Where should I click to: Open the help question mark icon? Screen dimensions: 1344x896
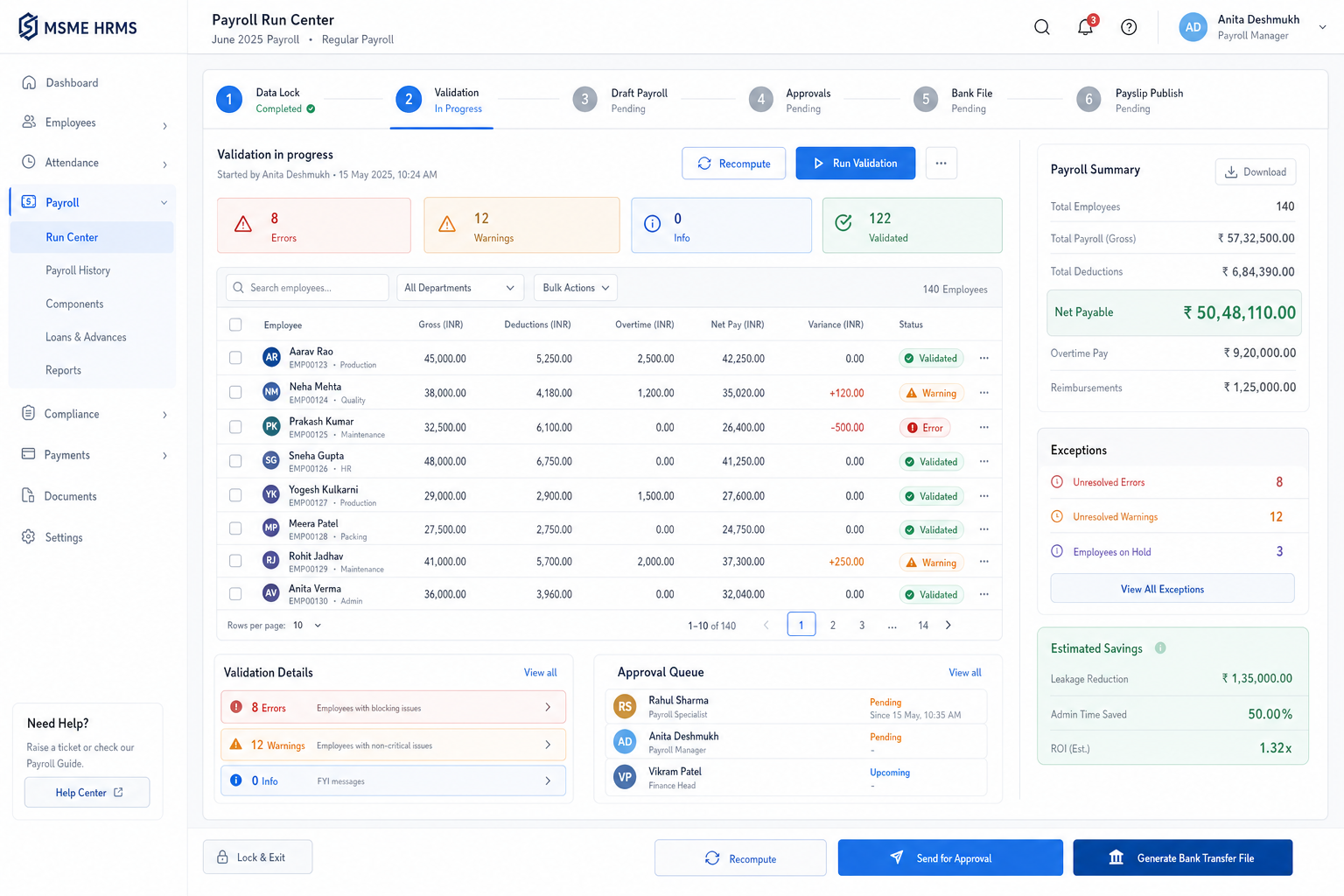[1129, 27]
